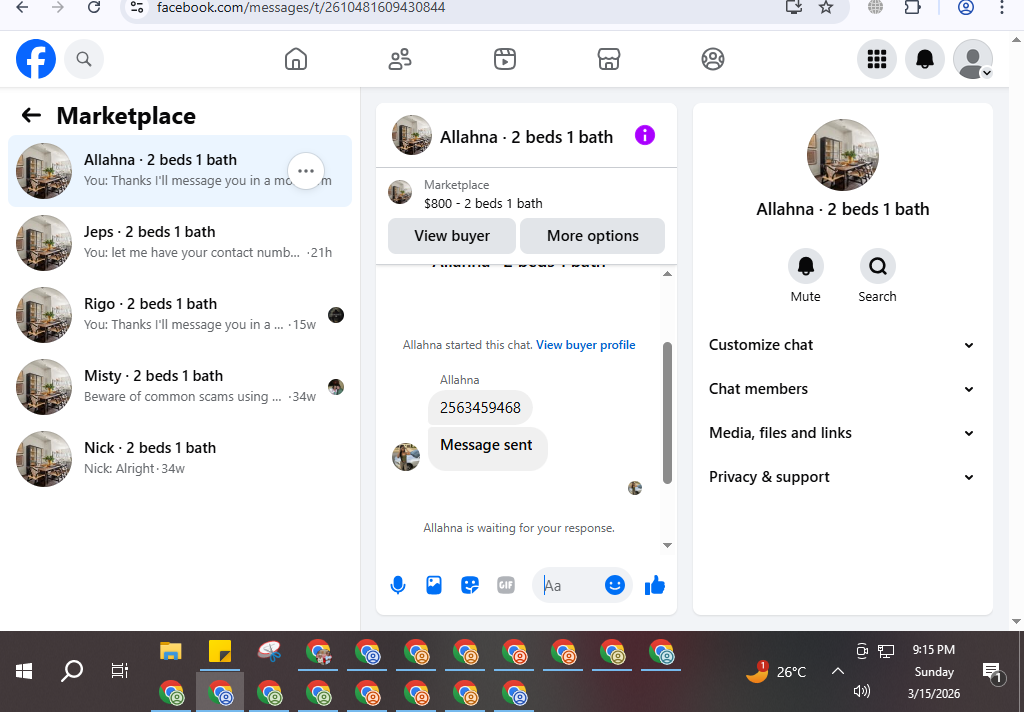Open View buyer profile link
1024x712 pixels.
click(585, 345)
